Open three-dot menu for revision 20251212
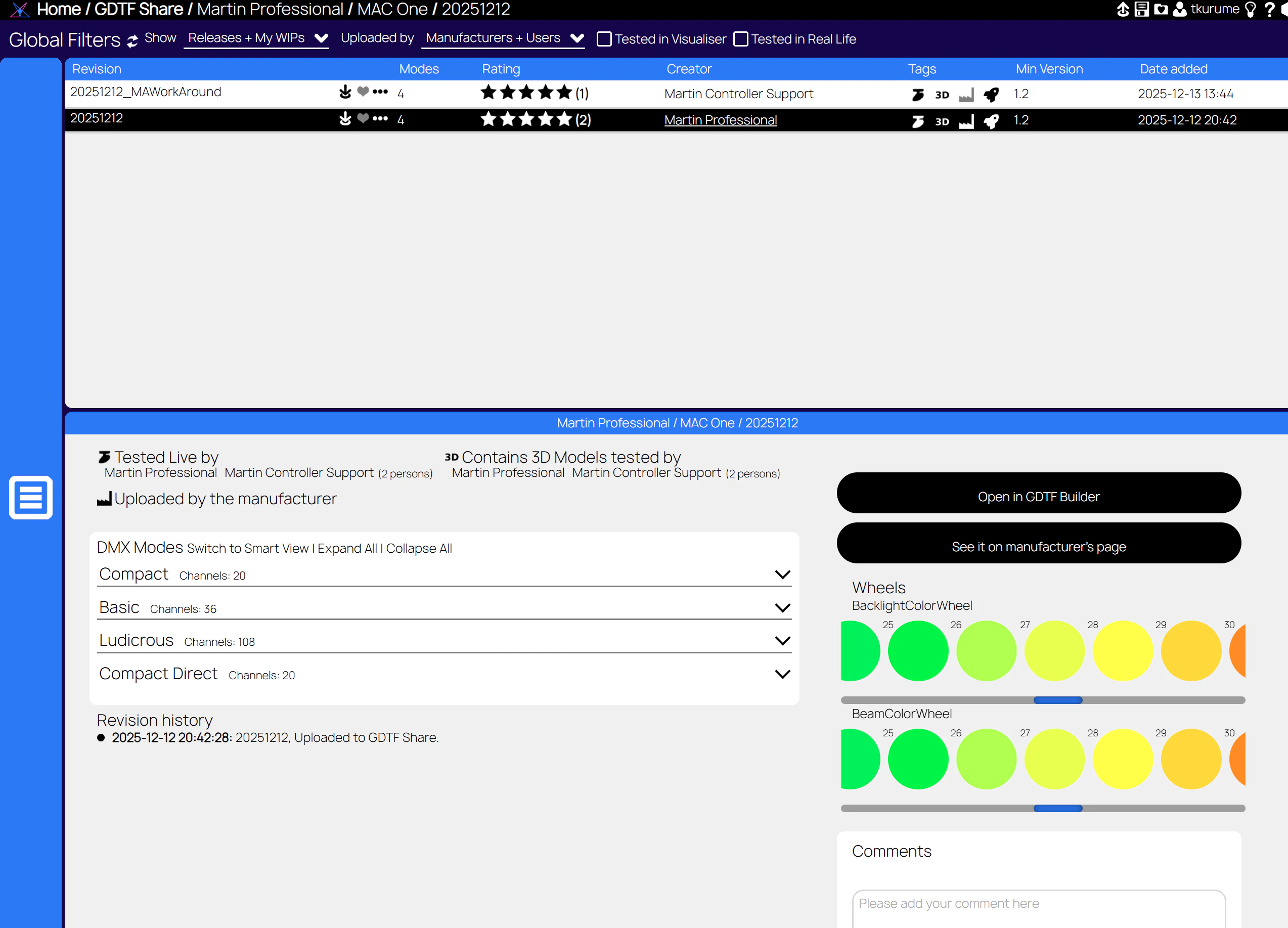Screen dimensions: 1288x928 tap(380, 118)
